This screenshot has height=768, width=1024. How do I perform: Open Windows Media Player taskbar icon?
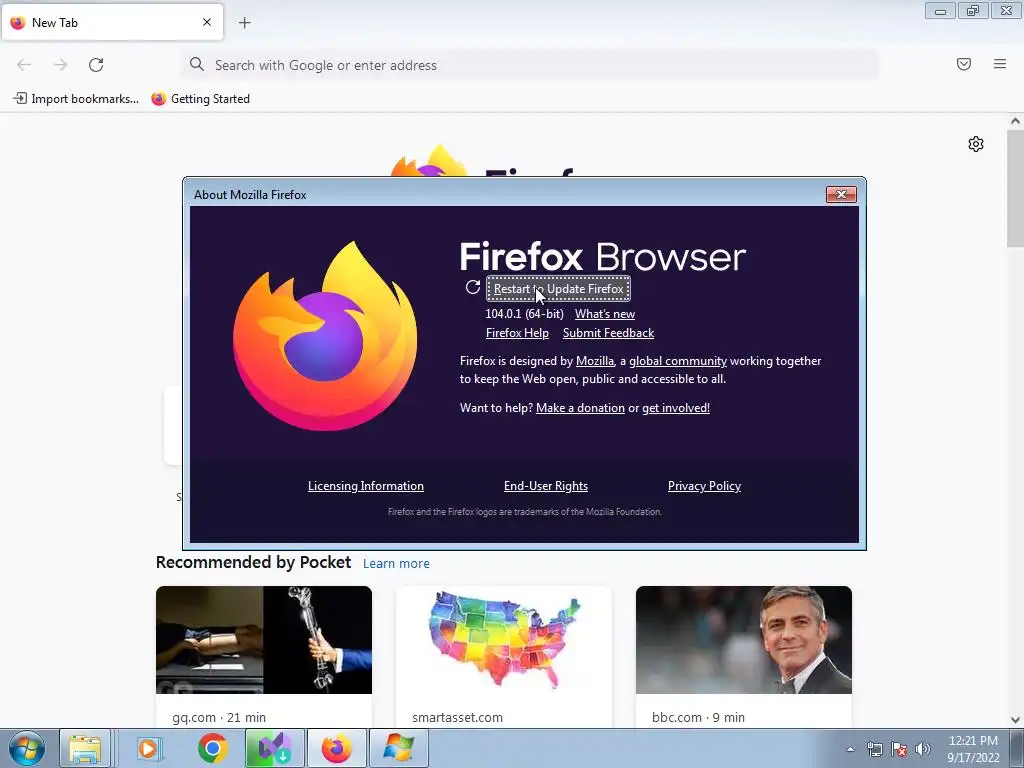pyautogui.click(x=148, y=748)
